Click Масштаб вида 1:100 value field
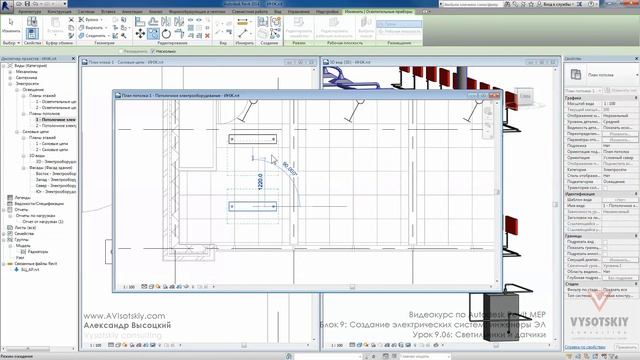Image resolution: width=640 pixels, height=360 pixels. coord(619,104)
